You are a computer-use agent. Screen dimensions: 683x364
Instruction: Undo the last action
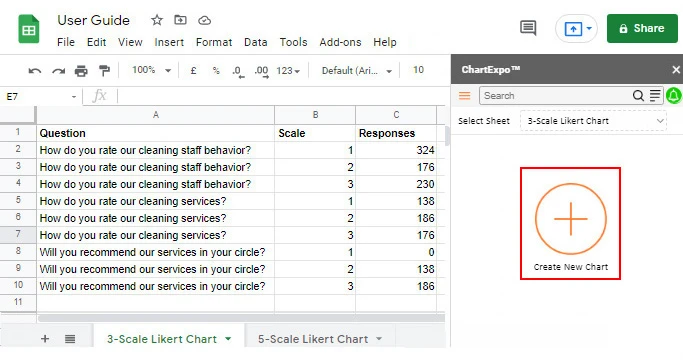35,71
